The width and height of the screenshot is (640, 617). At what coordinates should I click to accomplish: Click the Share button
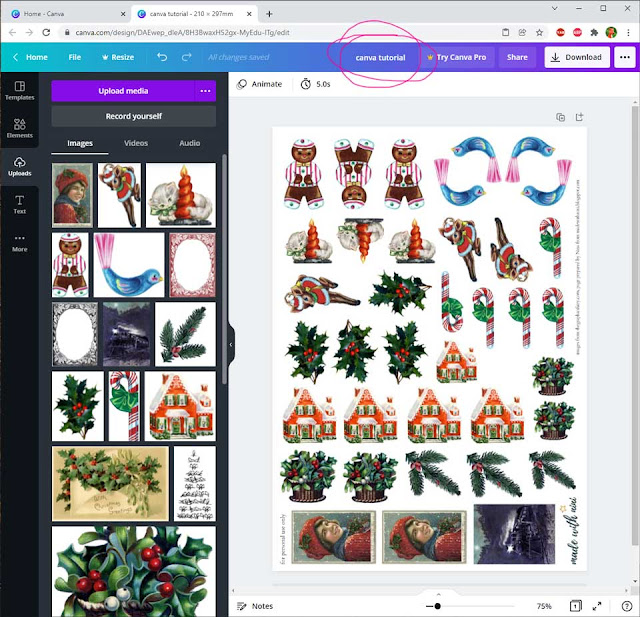click(517, 57)
